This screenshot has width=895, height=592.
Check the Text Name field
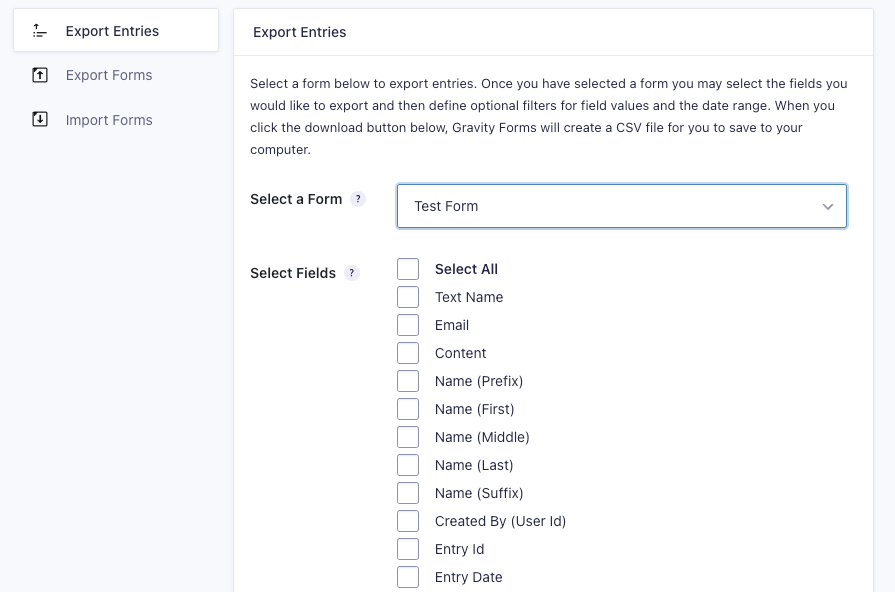pyautogui.click(x=408, y=296)
